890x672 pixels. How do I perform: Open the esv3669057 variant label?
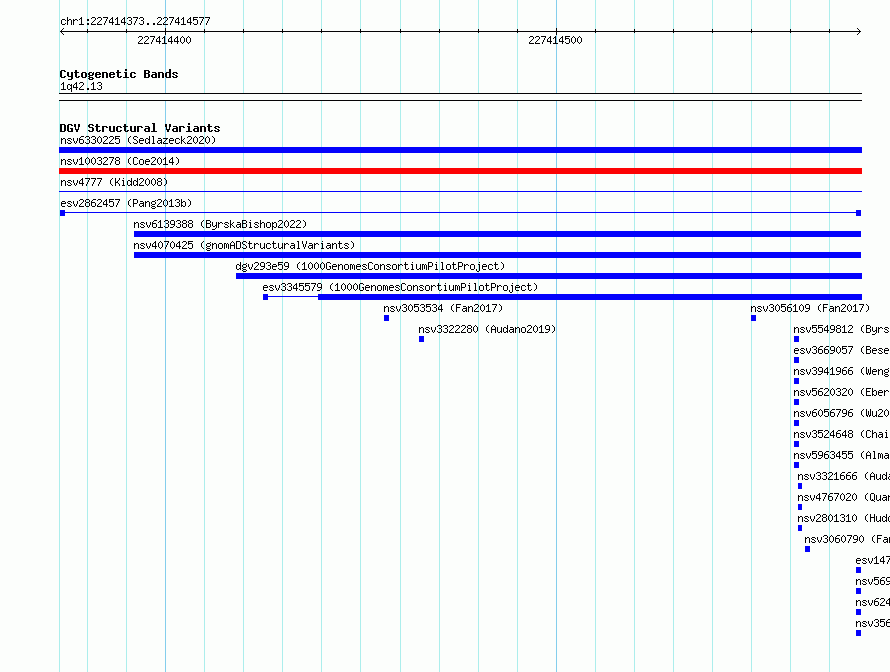pos(841,350)
